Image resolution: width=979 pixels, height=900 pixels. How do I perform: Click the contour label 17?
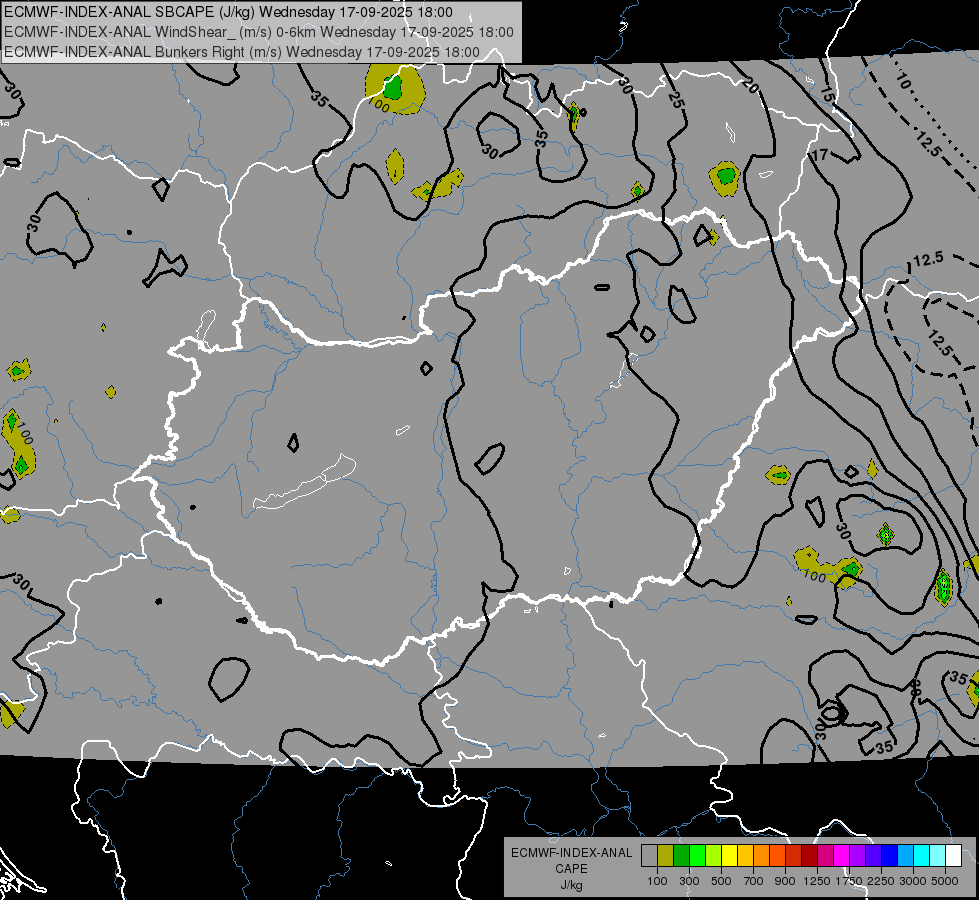click(820, 154)
